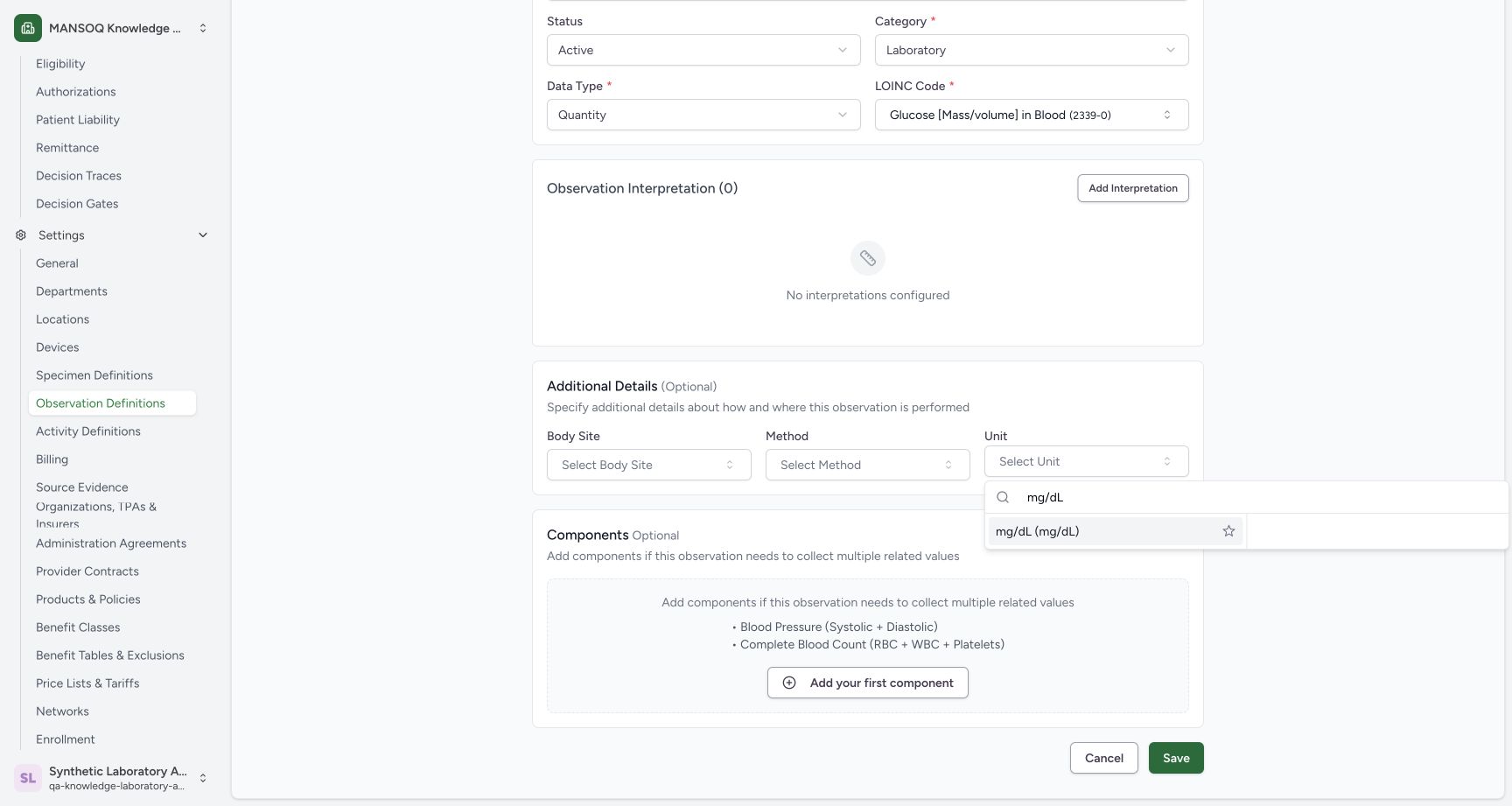The image size is (1512, 806).
Task: Open Billing settings
Action: pyautogui.click(x=52, y=459)
